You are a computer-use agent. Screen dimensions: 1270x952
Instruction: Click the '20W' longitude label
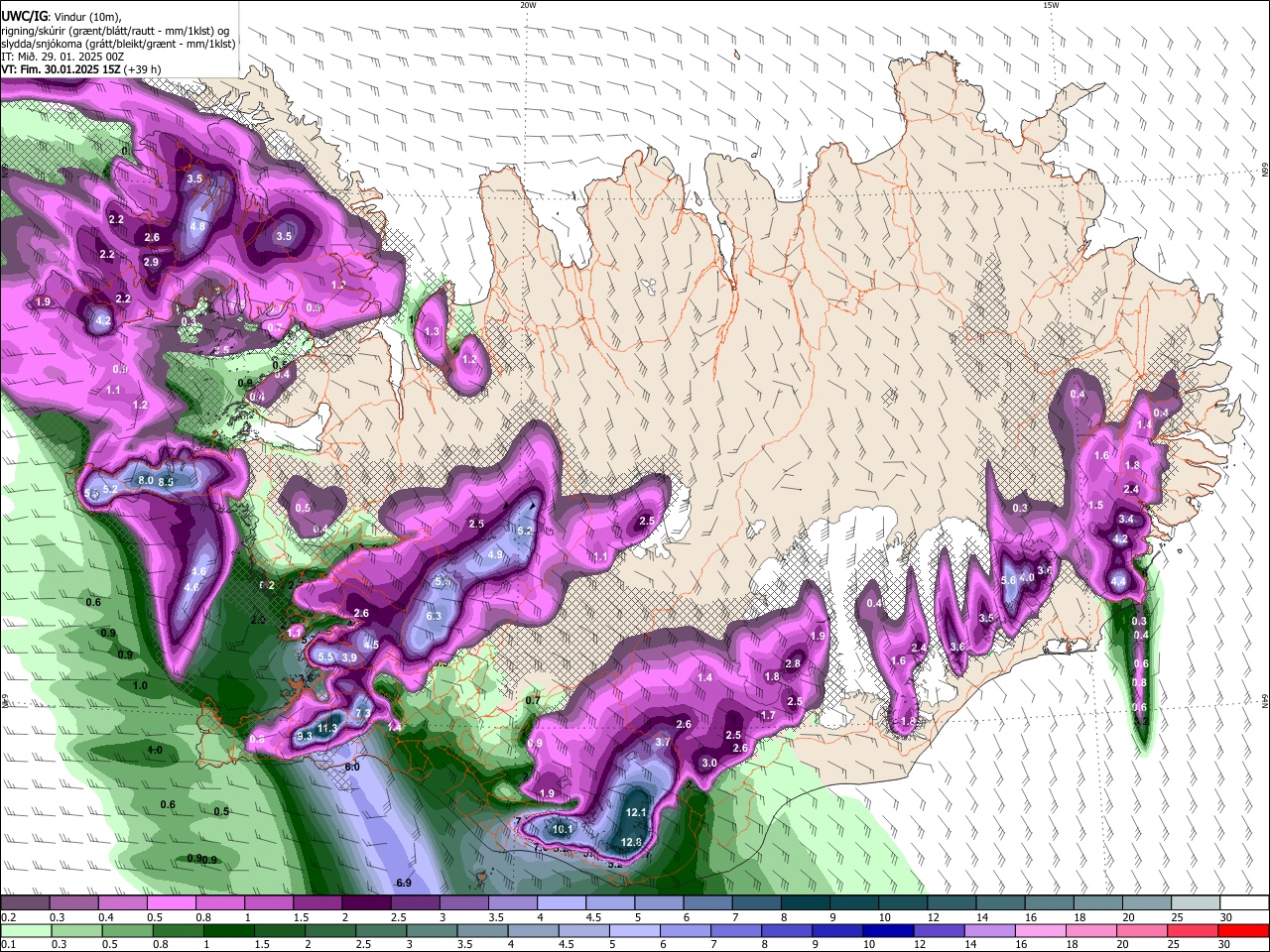[528, 5]
